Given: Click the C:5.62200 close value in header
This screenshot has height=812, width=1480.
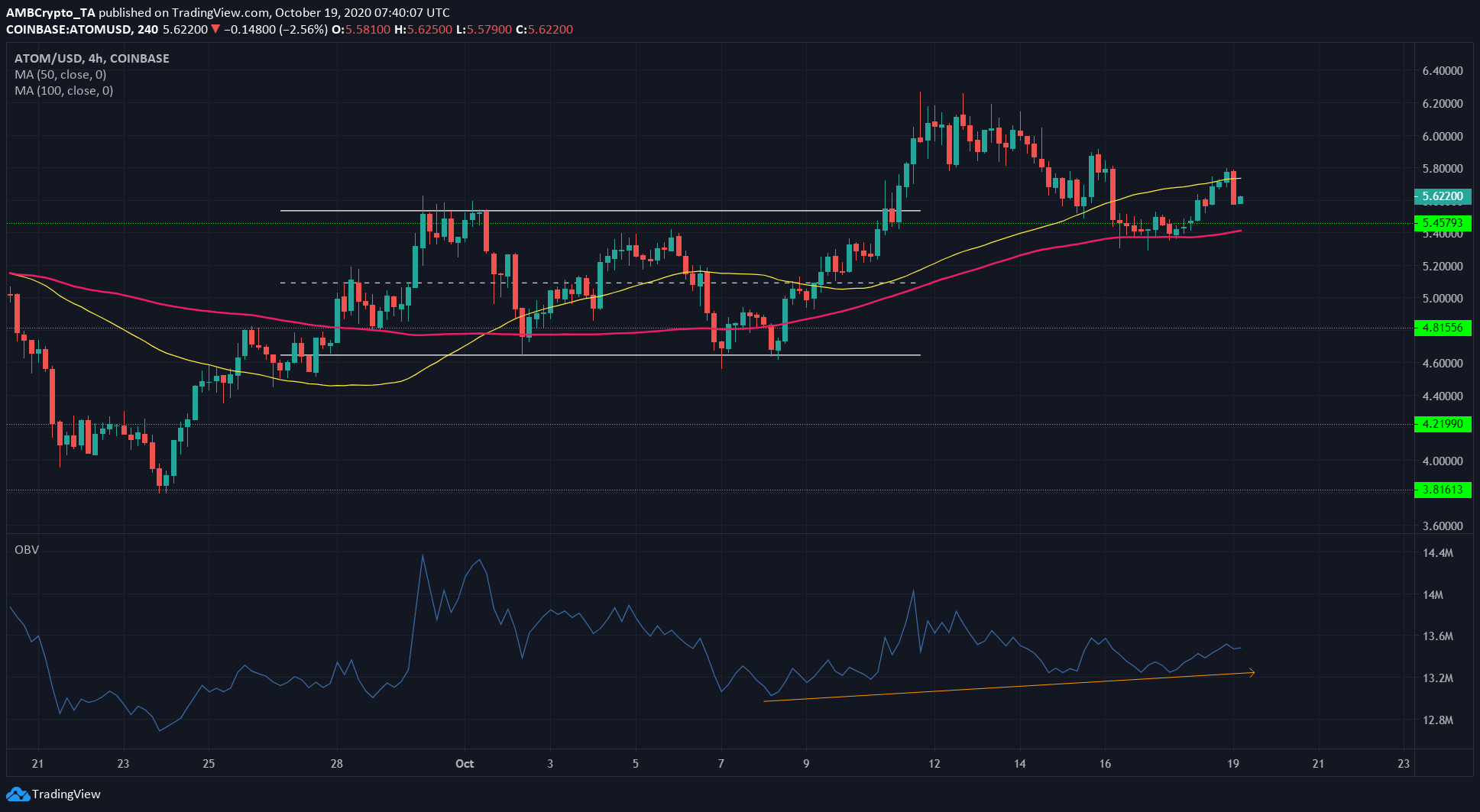Looking at the screenshot, I should pyautogui.click(x=544, y=30).
